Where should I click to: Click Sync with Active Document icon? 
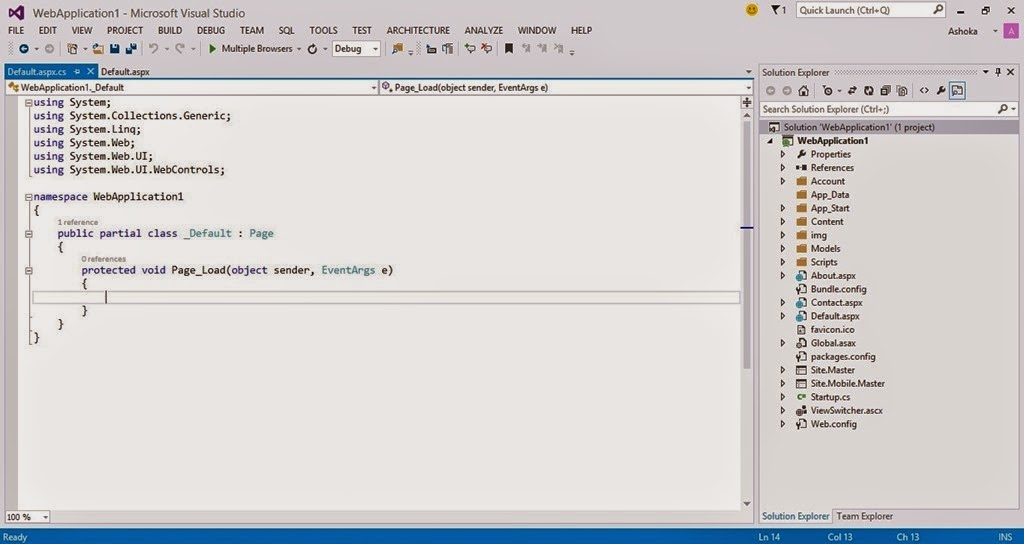tap(852, 91)
